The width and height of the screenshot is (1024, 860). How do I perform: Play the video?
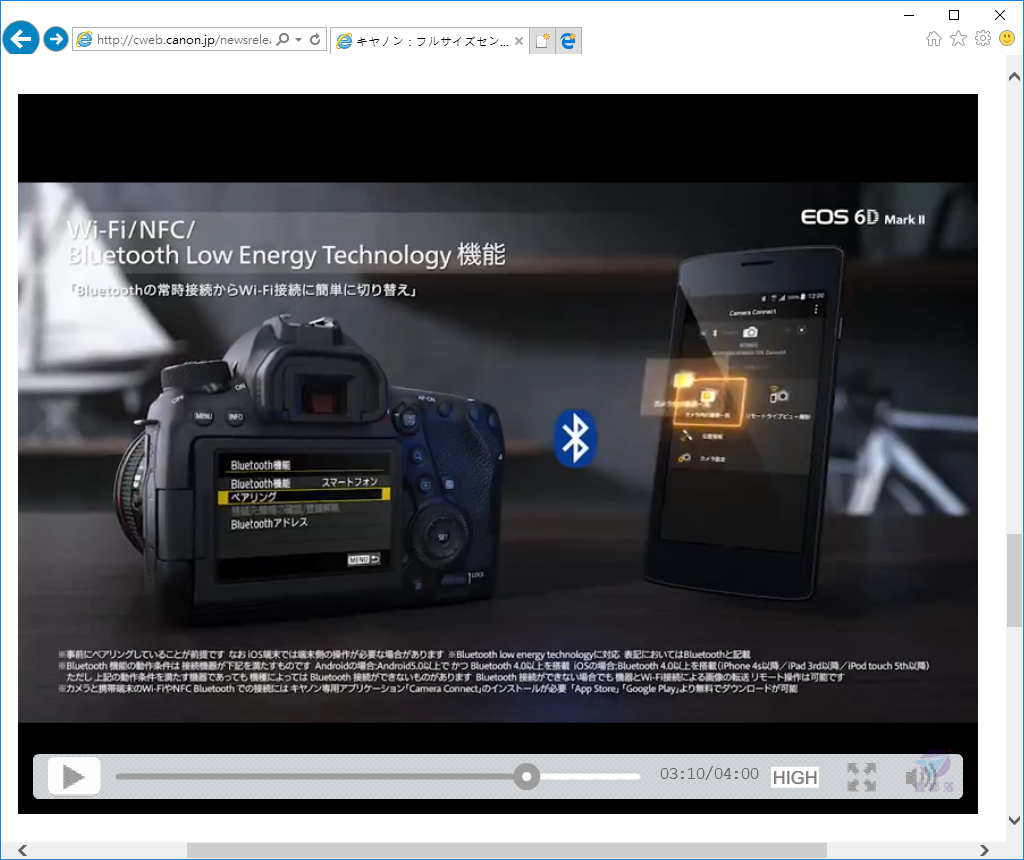pos(74,776)
